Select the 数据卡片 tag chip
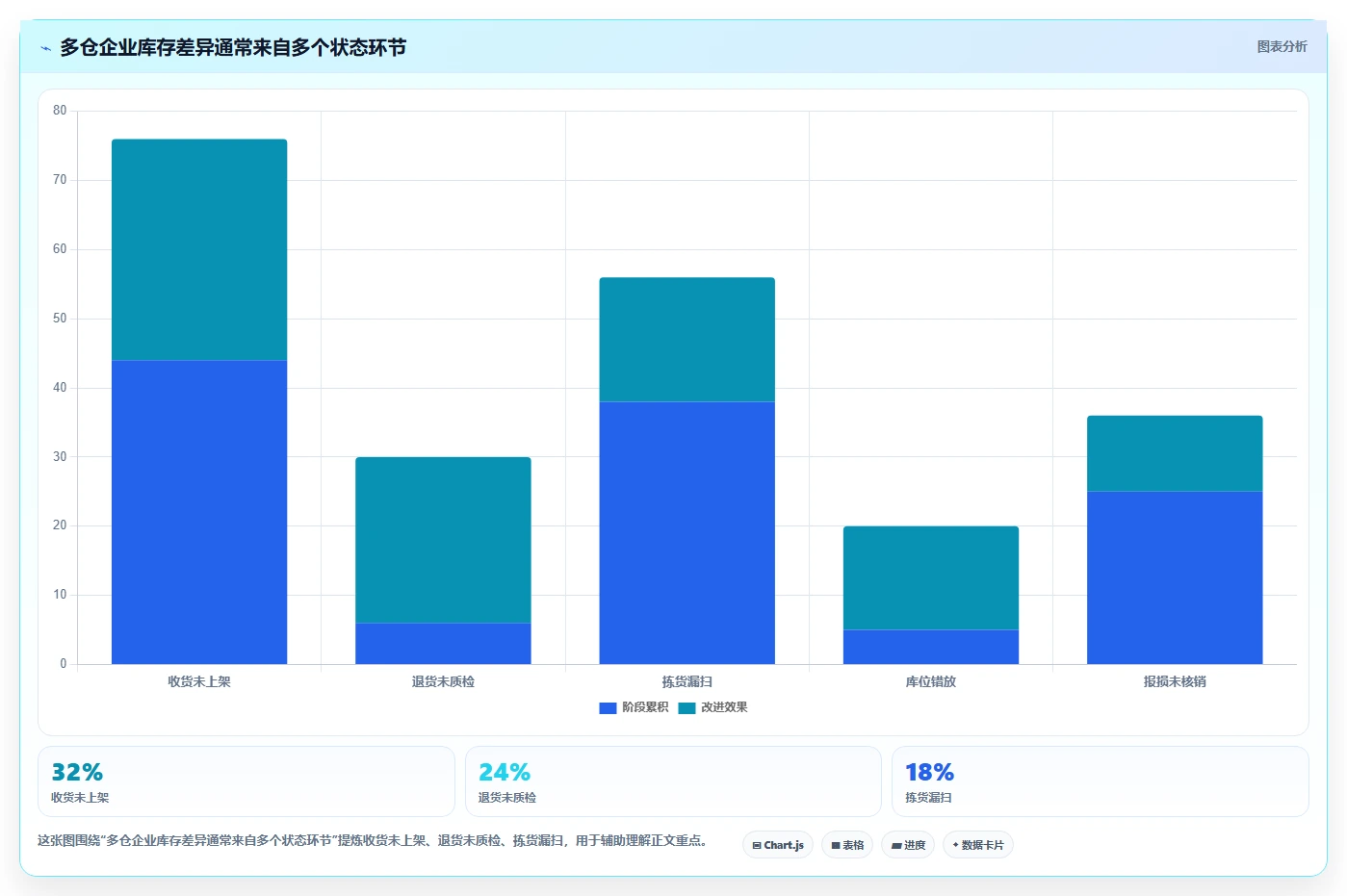This screenshot has width=1347, height=896. coord(978,845)
